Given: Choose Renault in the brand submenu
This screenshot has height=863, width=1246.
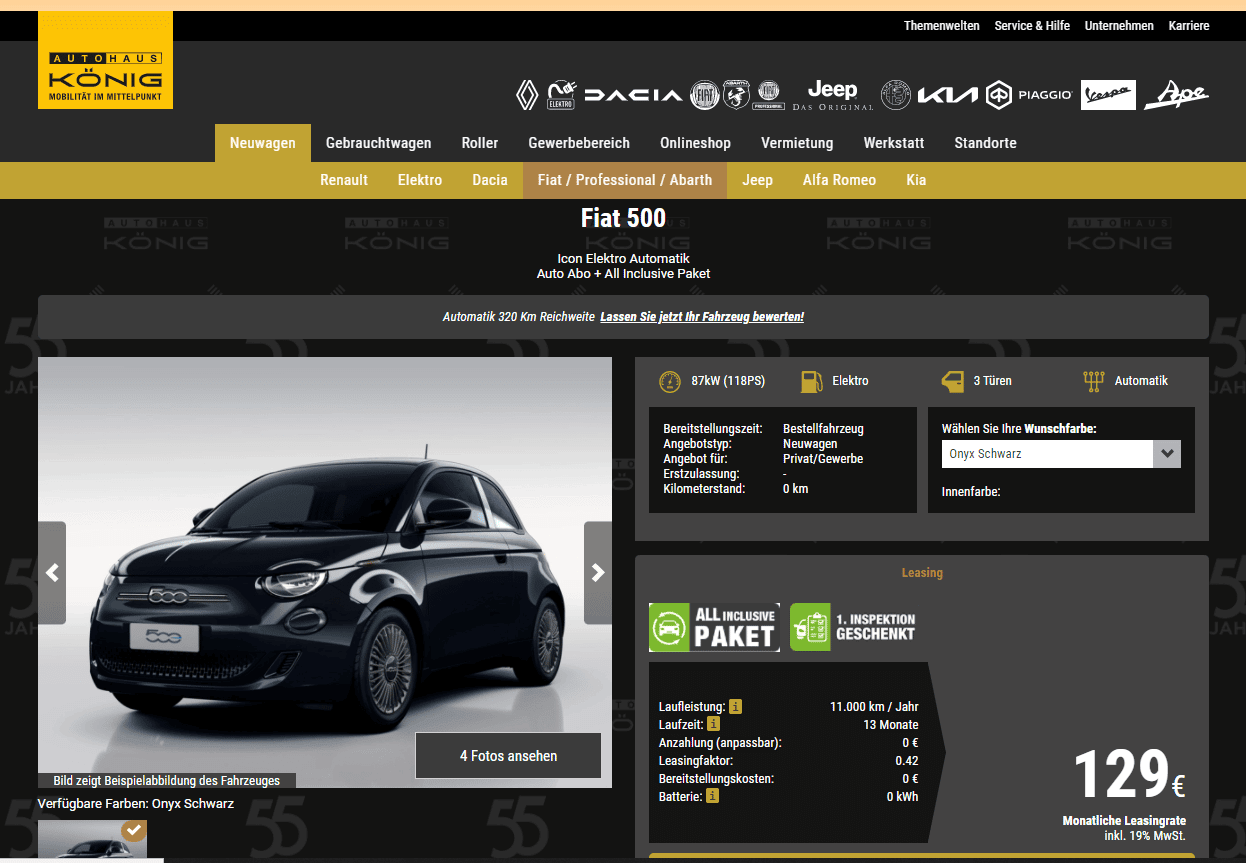Looking at the screenshot, I should click(x=344, y=180).
